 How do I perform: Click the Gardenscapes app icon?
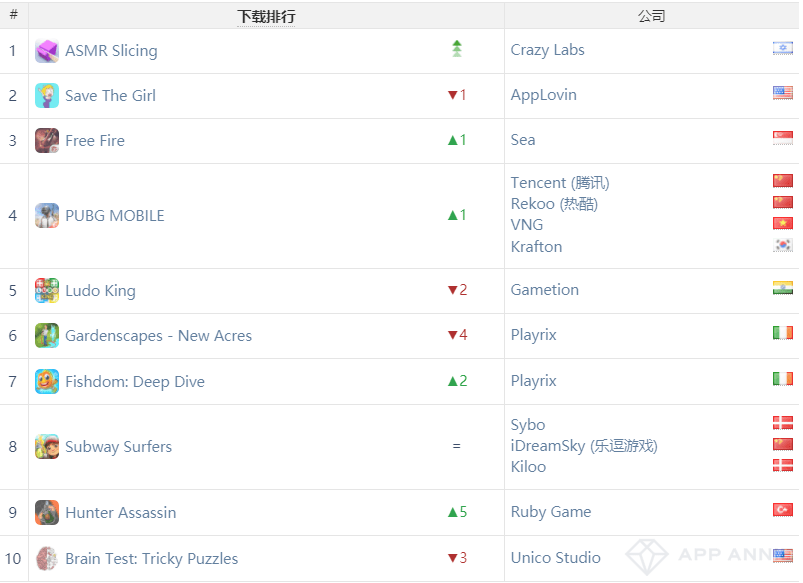pos(47,336)
